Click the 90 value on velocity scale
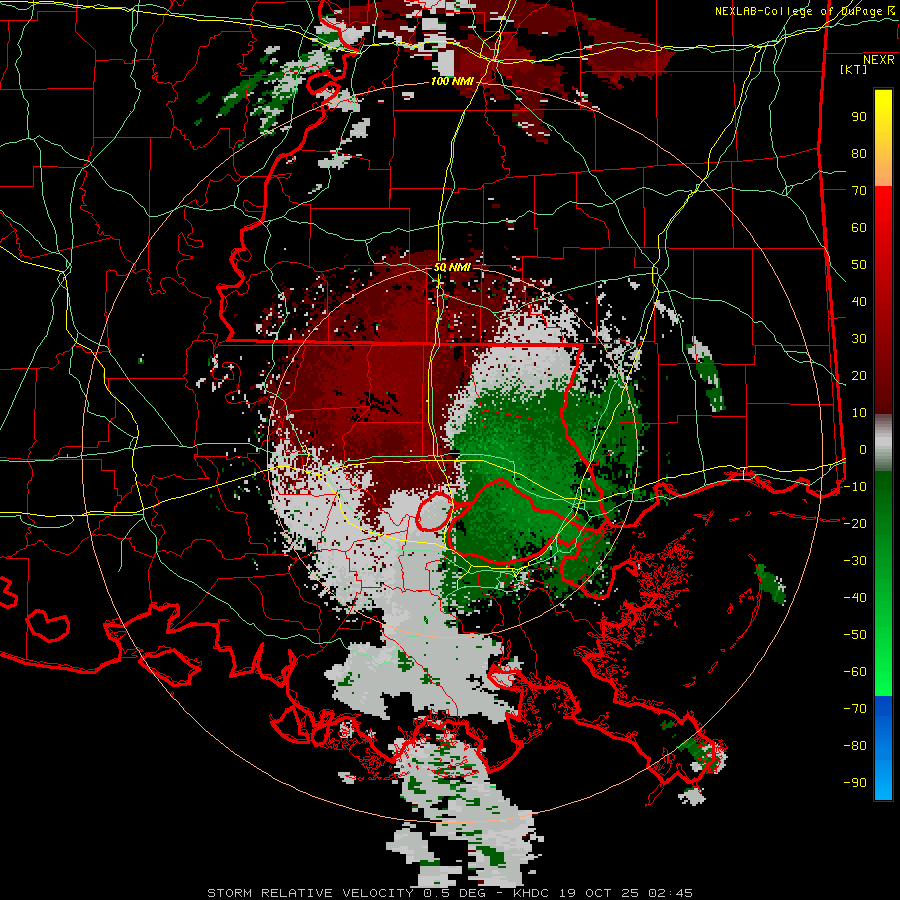 859,117
